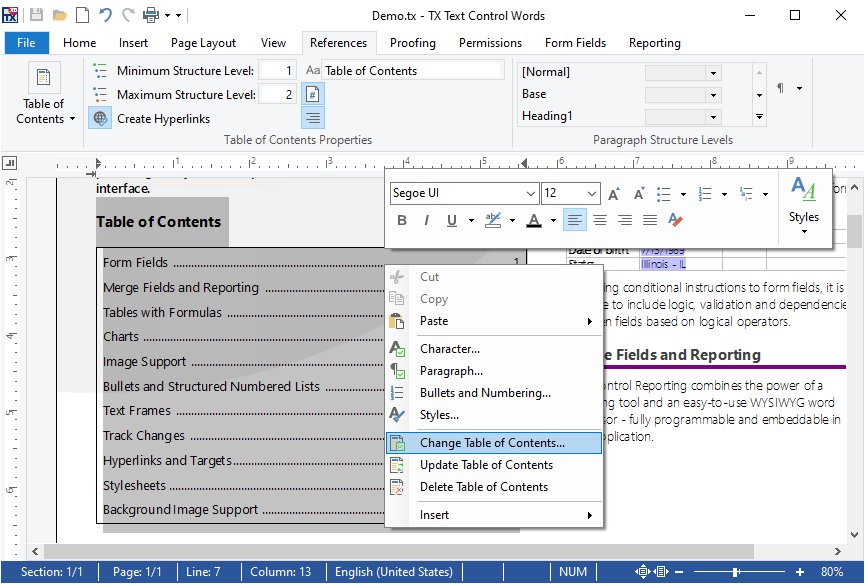Viewport: 865px width, 584px height.
Task: Click the Table of Contents title text field
Action: tap(412, 71)
